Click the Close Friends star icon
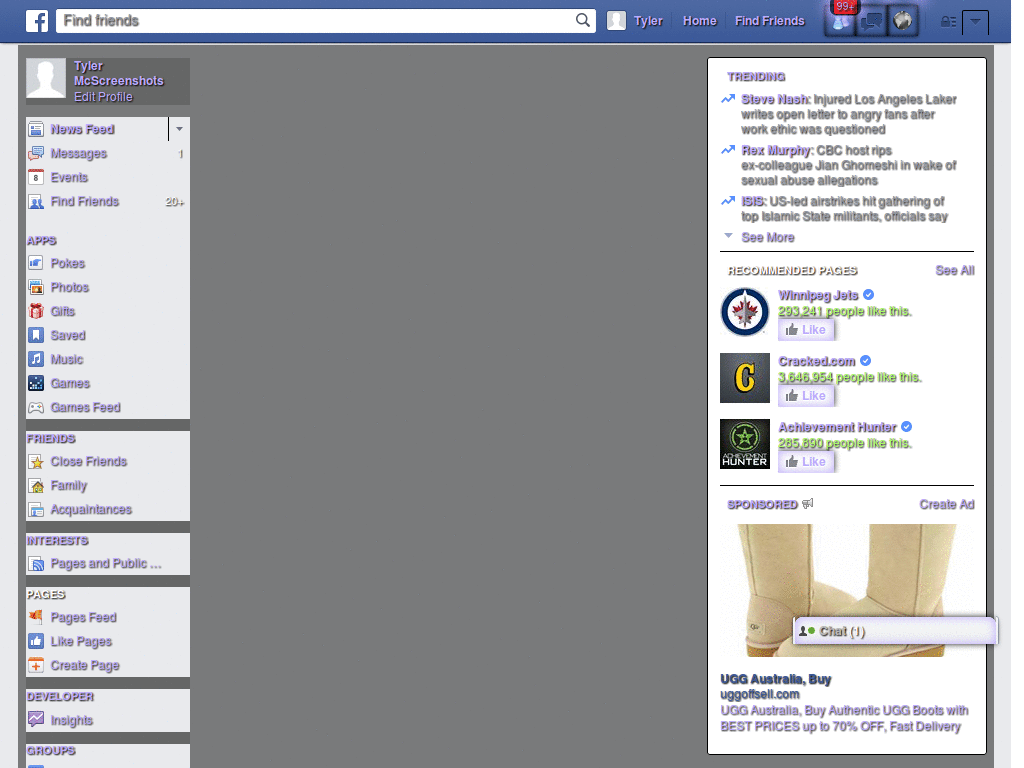1024x768 pixels. point(36,462)
